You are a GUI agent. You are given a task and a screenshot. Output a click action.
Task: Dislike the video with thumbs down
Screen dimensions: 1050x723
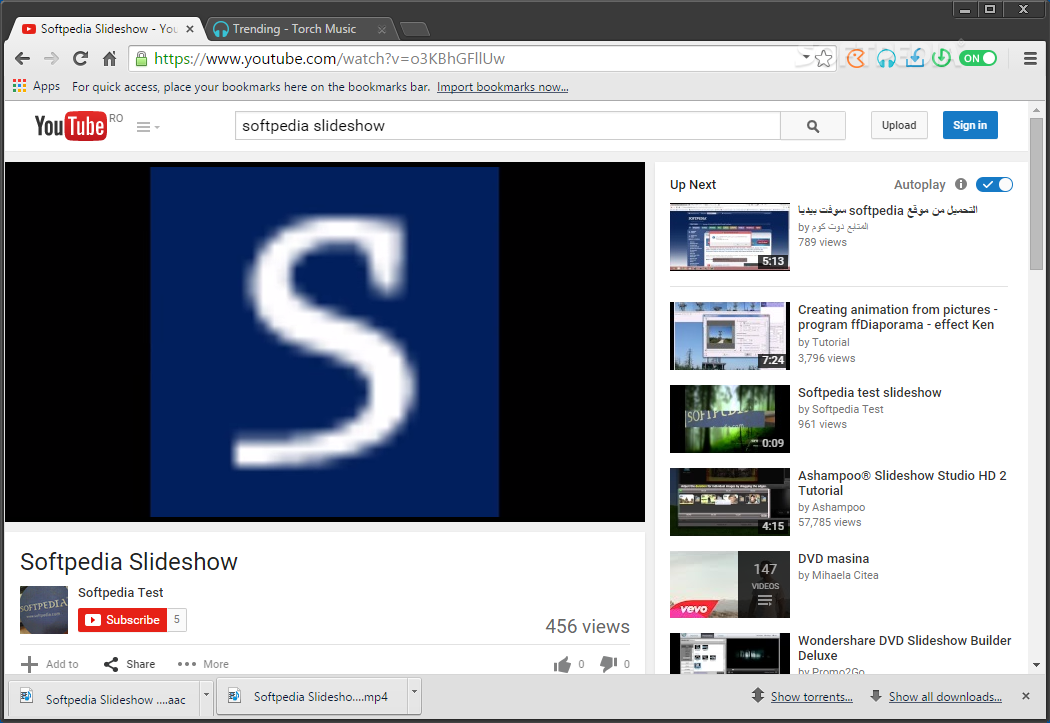(x=608, y=664)
